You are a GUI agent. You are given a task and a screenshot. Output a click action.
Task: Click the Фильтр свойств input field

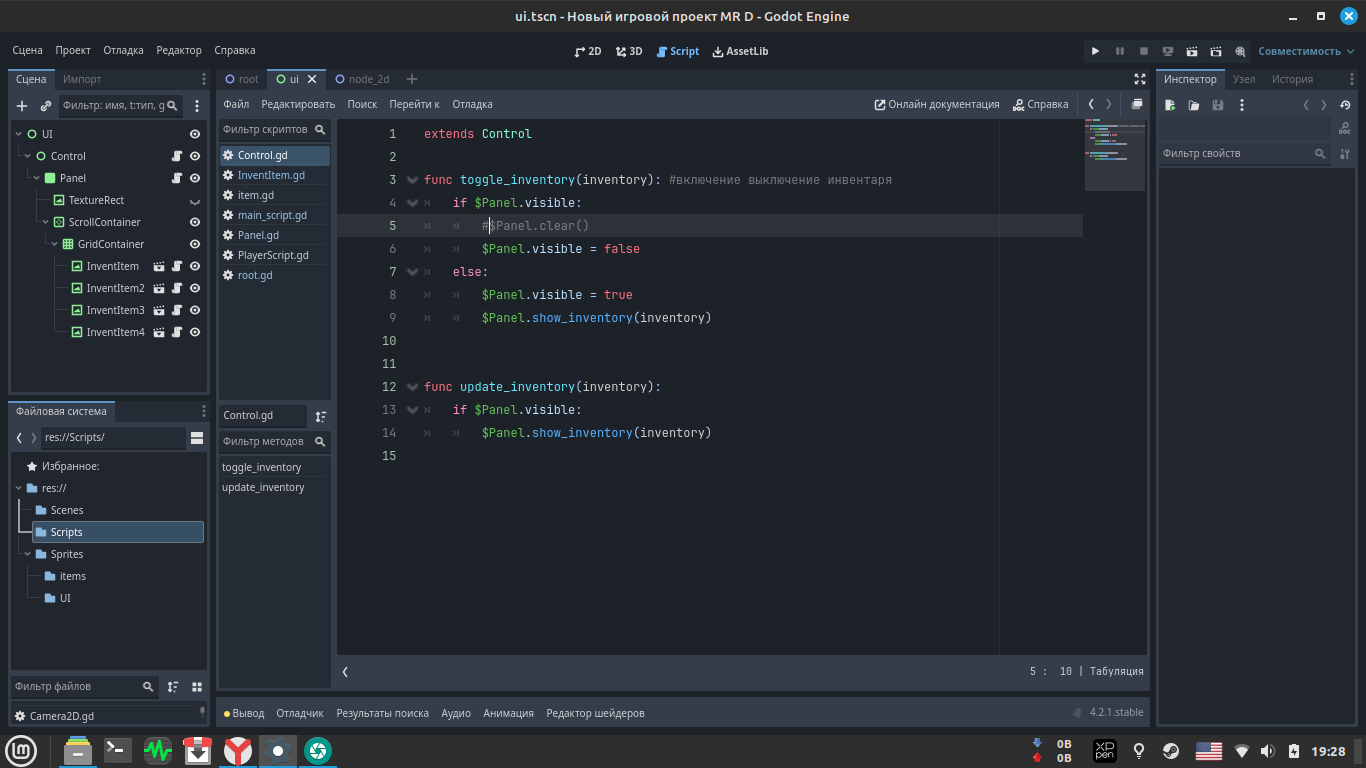[x=1235, y=153]
